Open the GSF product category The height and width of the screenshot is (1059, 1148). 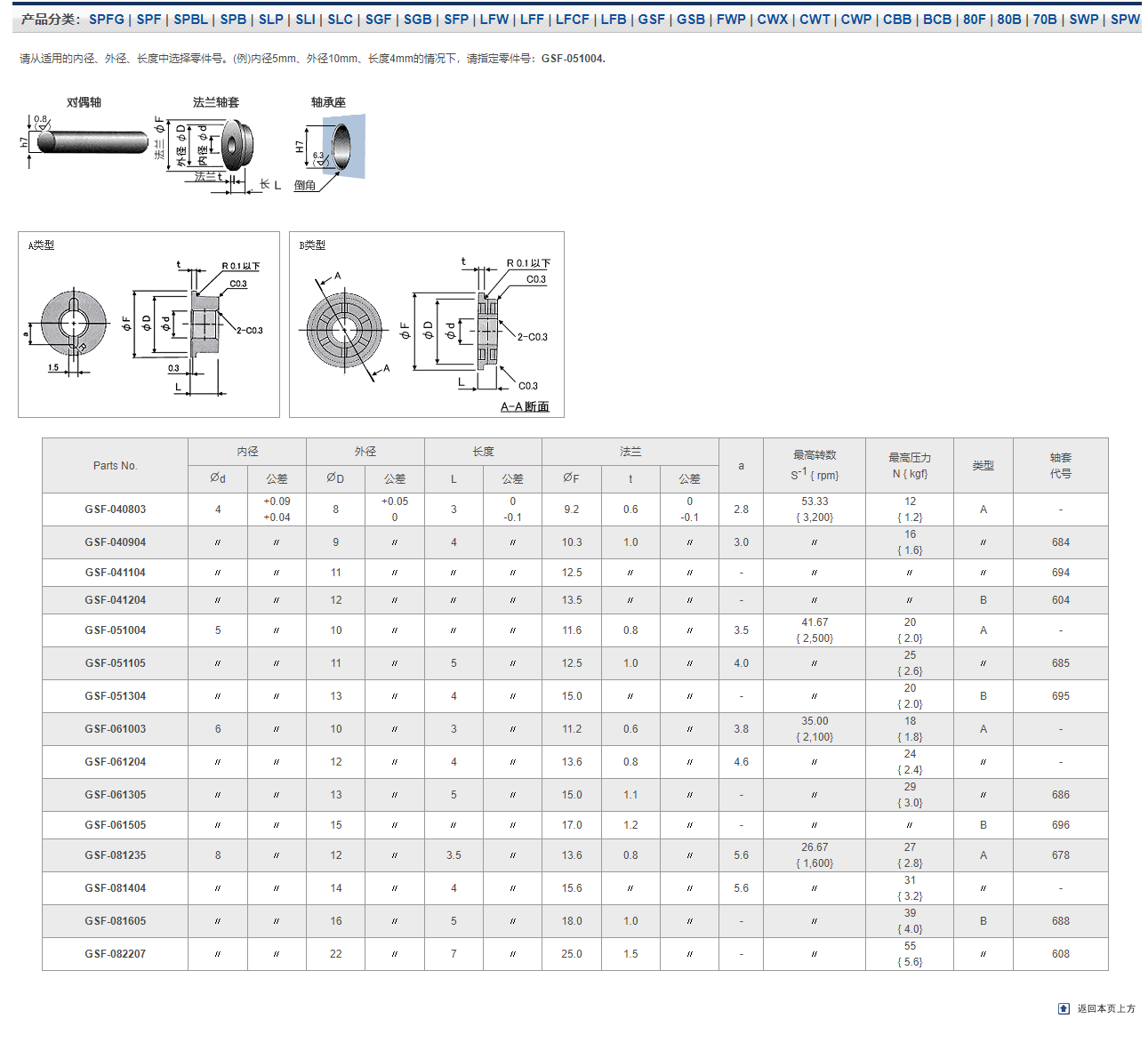coord(651,19)
